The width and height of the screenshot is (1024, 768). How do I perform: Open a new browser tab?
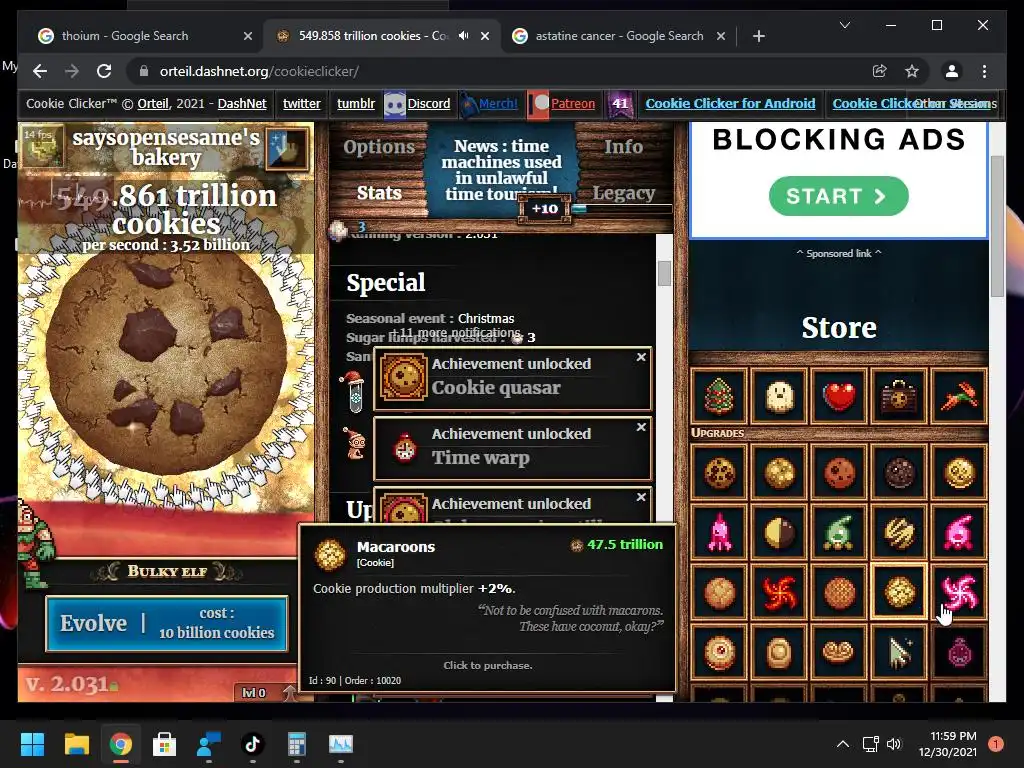click(758, 36)
